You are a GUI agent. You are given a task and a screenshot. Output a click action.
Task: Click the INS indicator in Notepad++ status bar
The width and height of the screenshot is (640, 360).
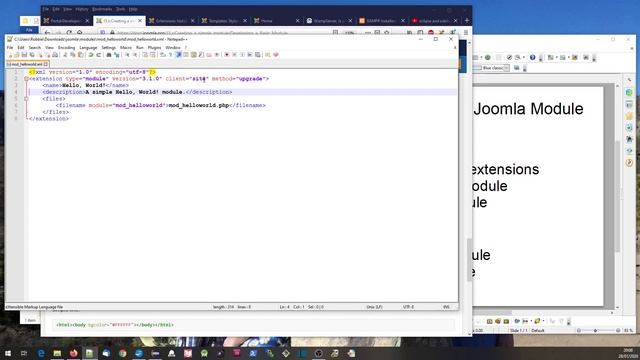(447, 307)
